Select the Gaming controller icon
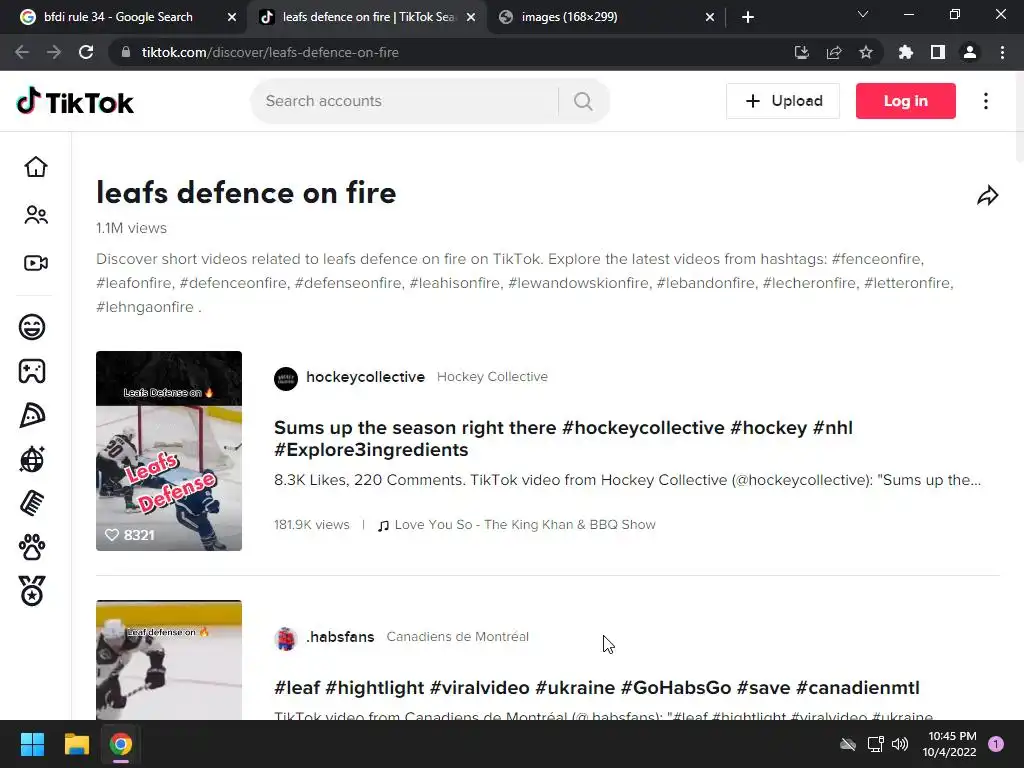1024x768 pixels. pyautogui.click(x=32, y=371)
